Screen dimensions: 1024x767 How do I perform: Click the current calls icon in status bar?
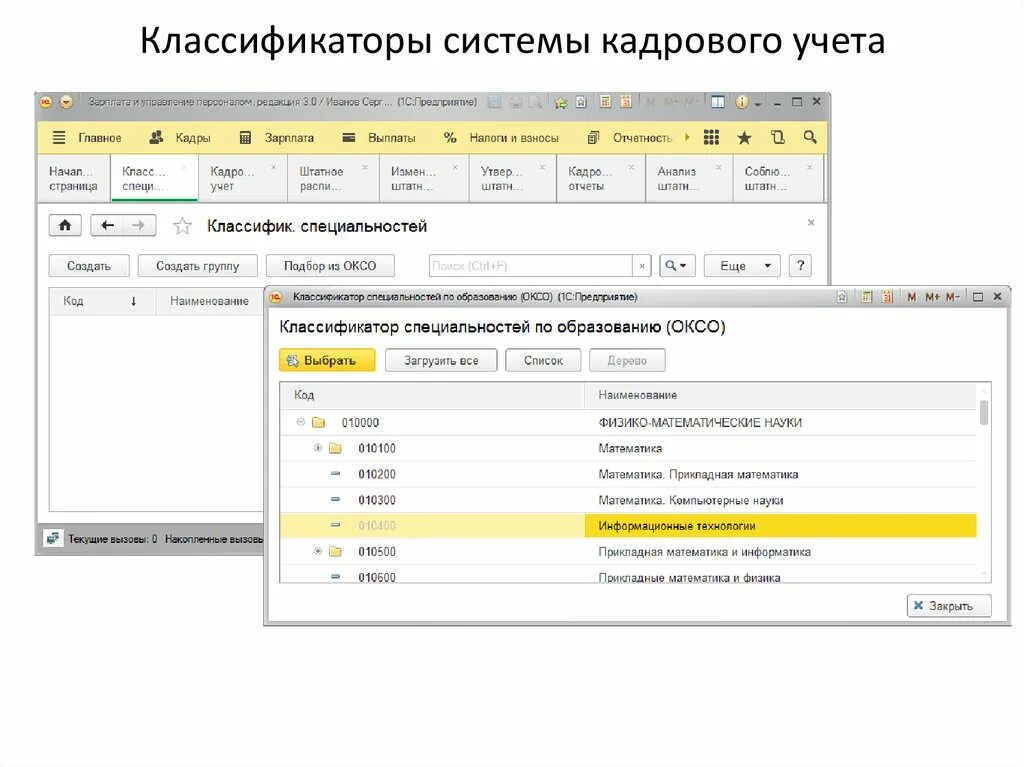click(x=53, y=538)
